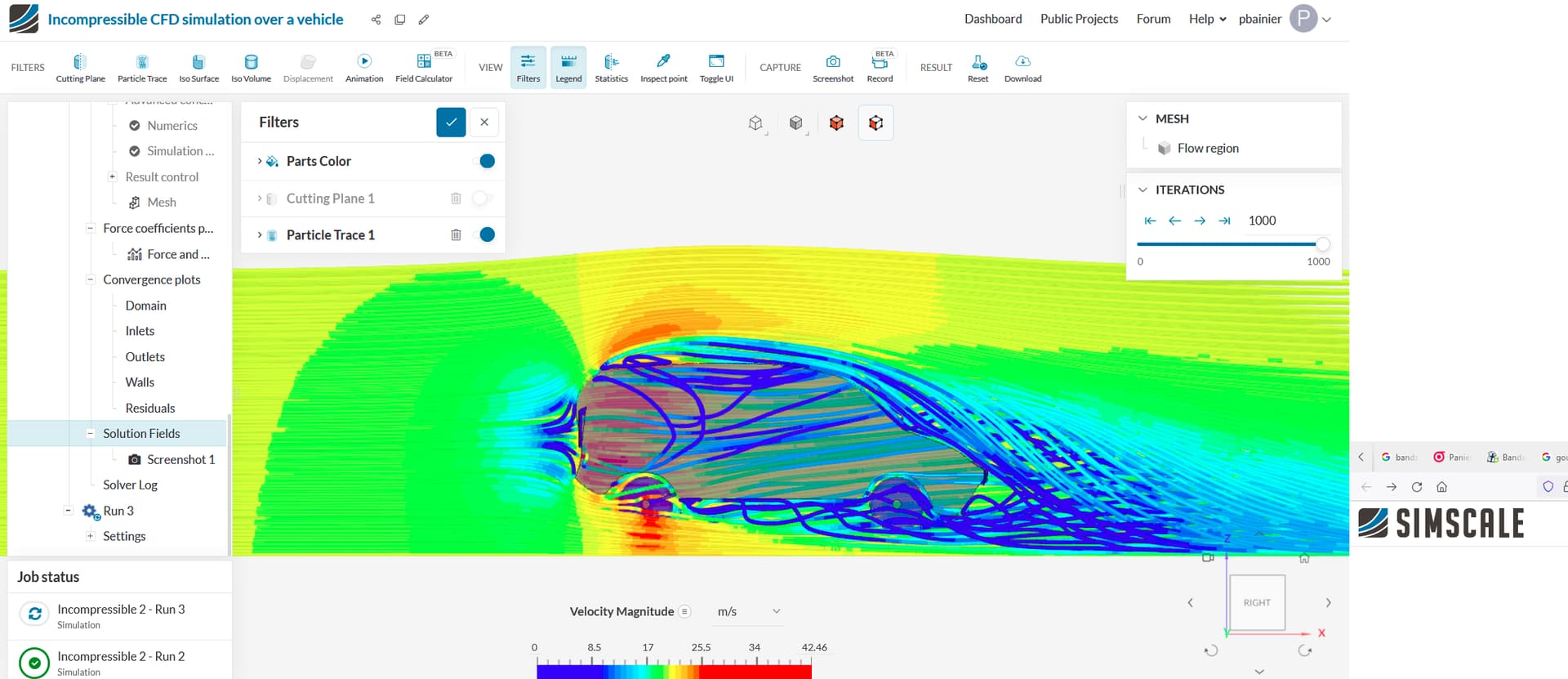
Task: Open the Field Calculator tool
Action: pyautogui.click(x=424, y=68)
